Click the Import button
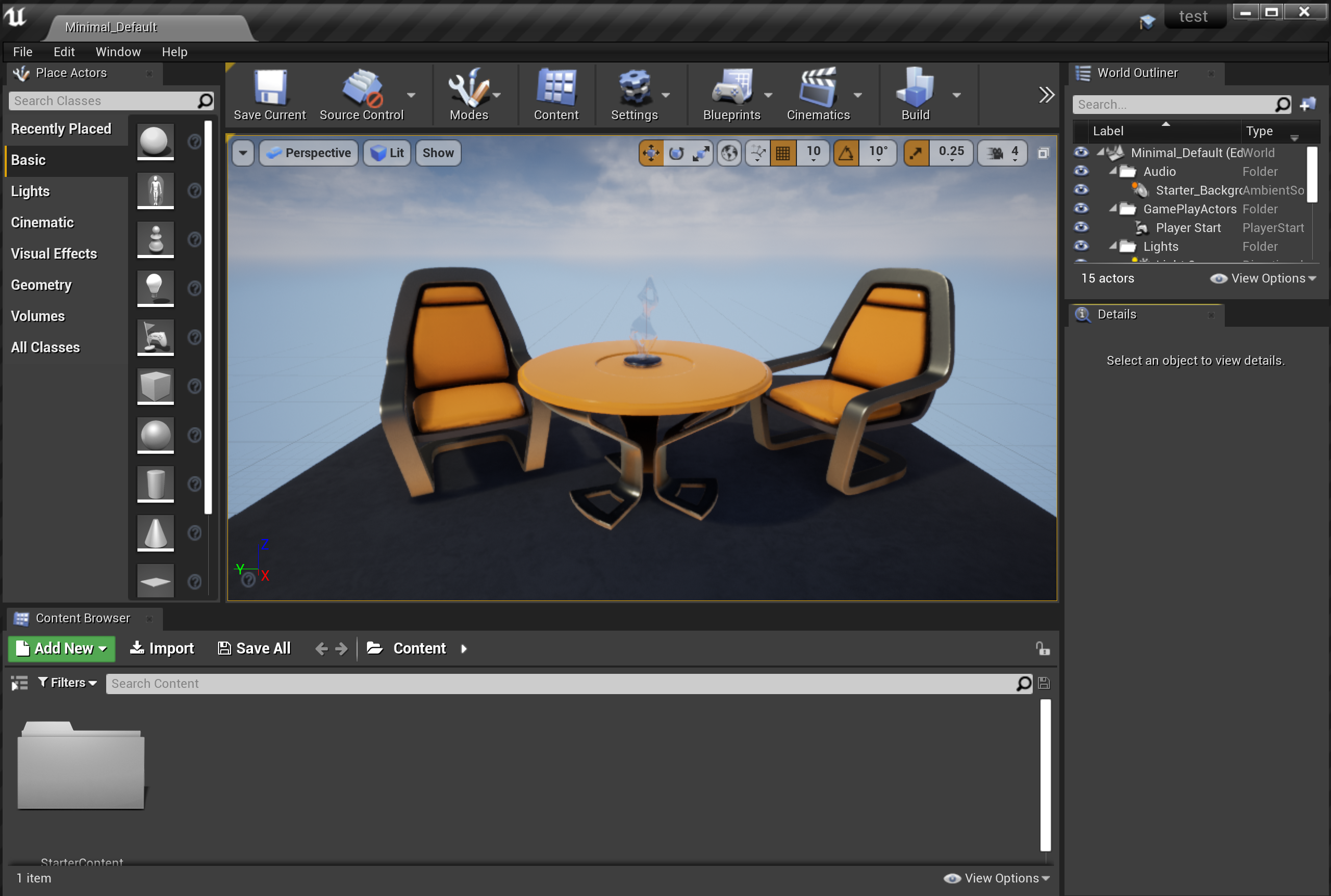1331x896 pixels. tap(162, 648)
